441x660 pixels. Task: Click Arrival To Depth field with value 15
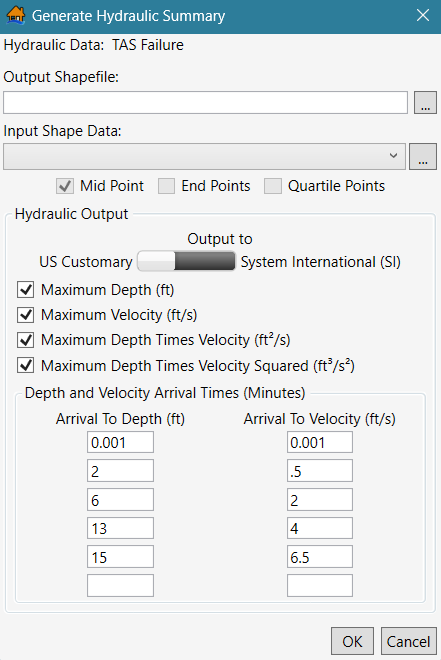pos(120,557)
